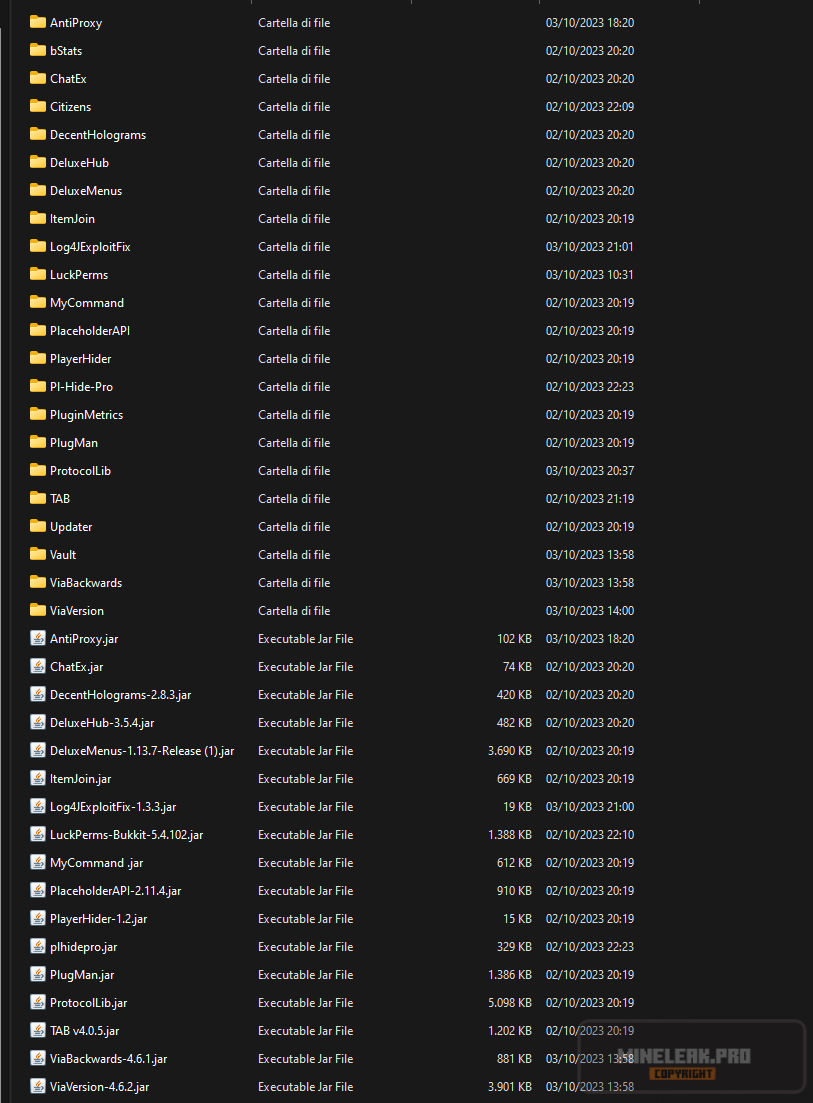The width and height of the screenshot is (813, 1103).
Task: Select the PlugMan.jar file icon
Action: pos(38,974)
